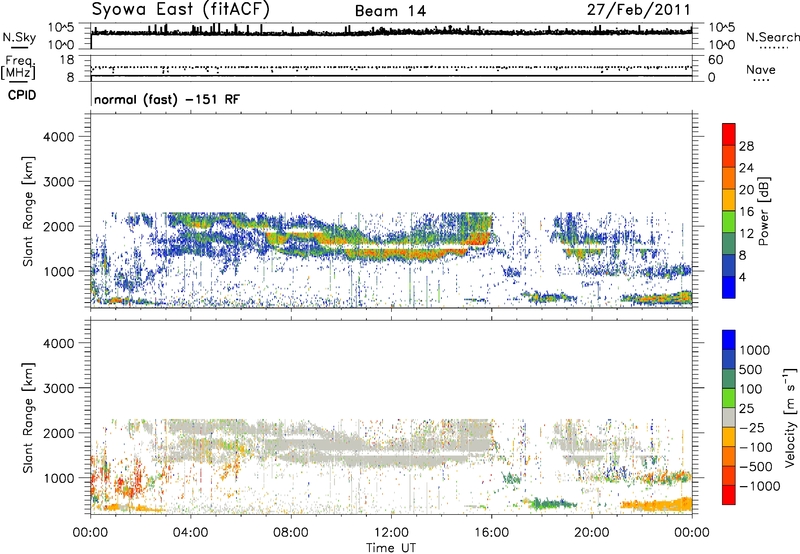Viewport: 800px width, 554px height.
Task: Click the '60' tick on the Nave axis
Action: [715, 60]
